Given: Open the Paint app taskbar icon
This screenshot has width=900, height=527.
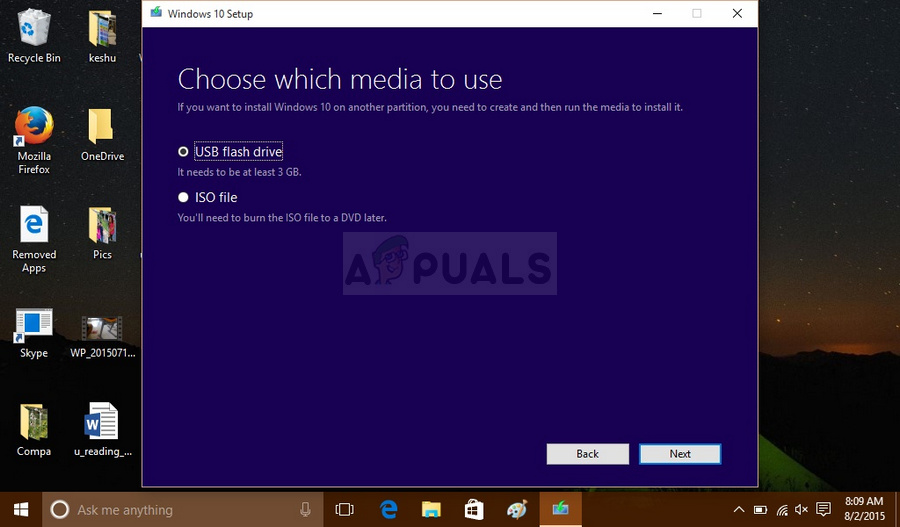Looking at the screenshot, I should pos(517,510).
